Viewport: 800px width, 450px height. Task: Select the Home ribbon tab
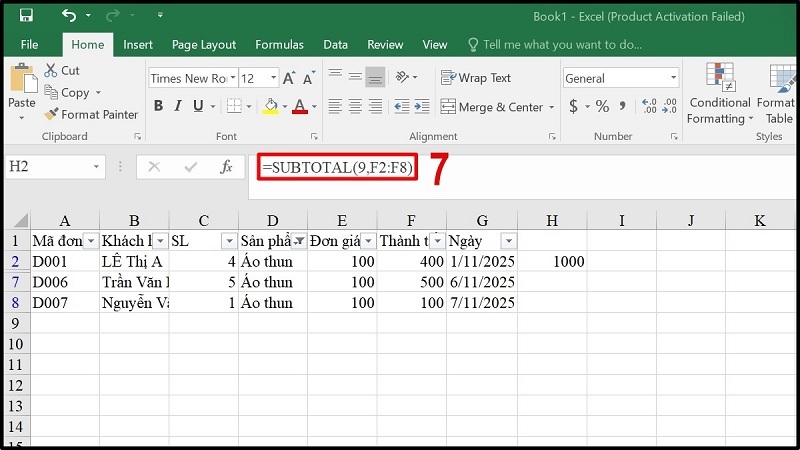point(88,45)
